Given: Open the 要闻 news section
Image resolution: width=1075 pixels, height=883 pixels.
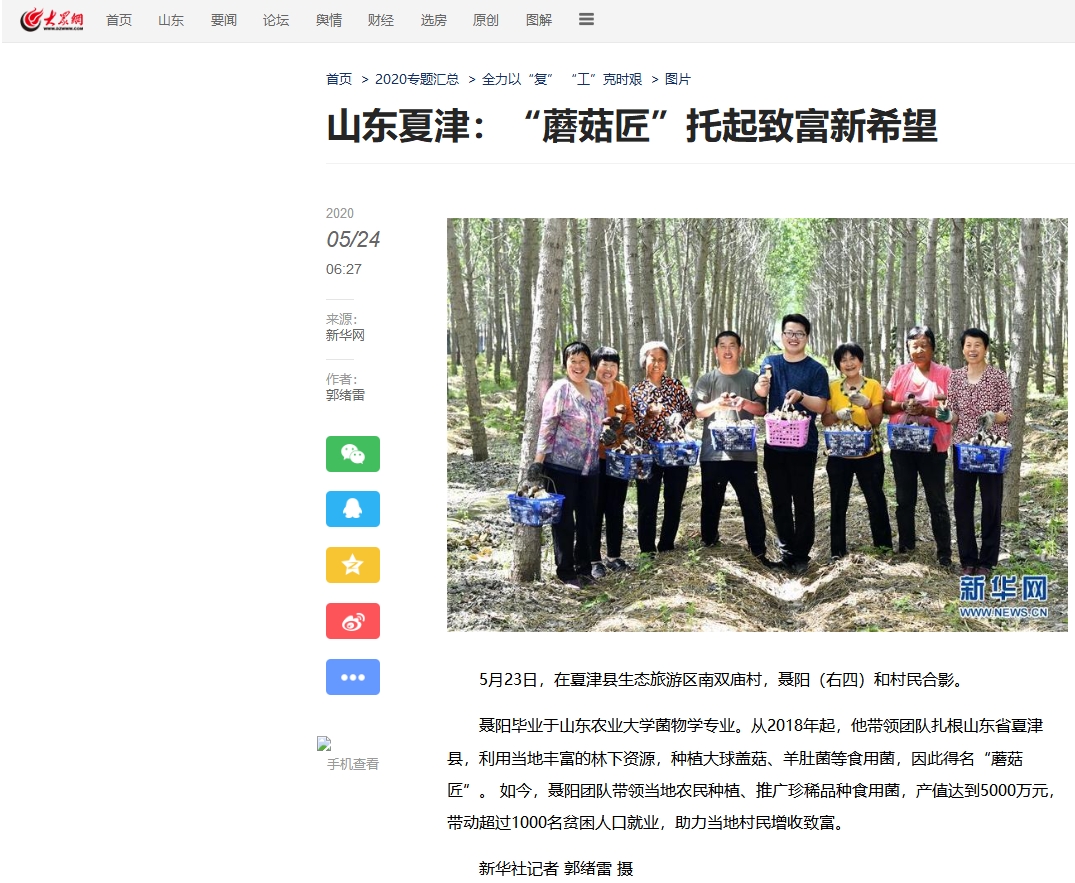Looking at the screenshot, I should (224, 20).
